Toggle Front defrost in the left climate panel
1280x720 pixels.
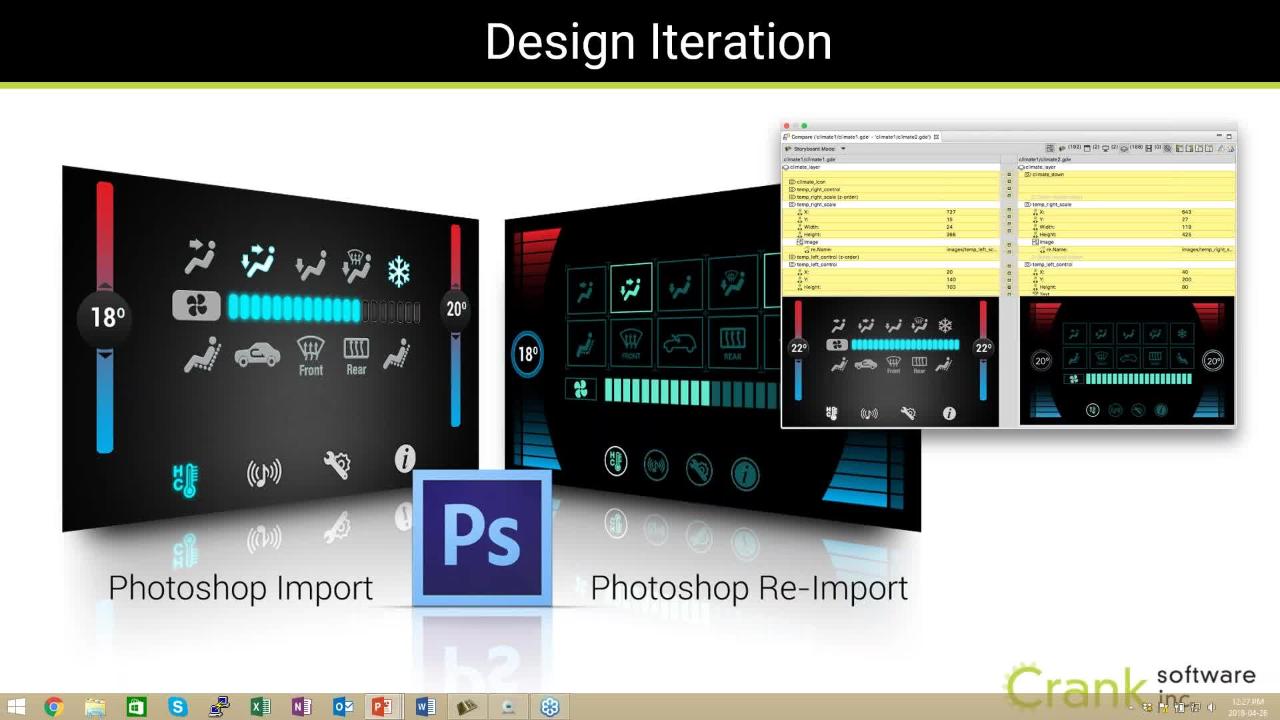point(311,355)
